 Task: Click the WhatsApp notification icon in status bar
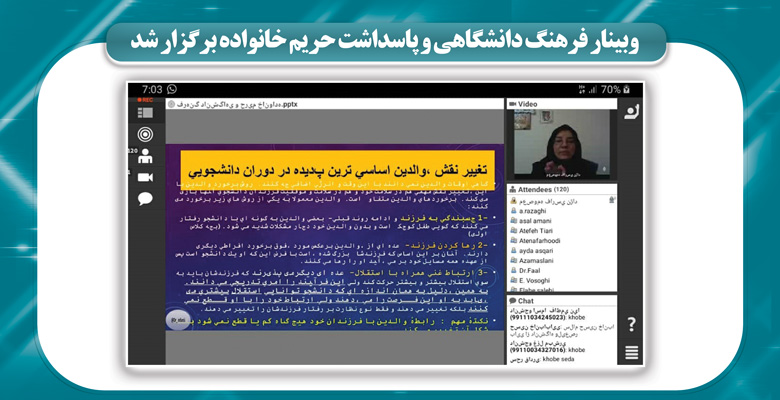point(172,90)
